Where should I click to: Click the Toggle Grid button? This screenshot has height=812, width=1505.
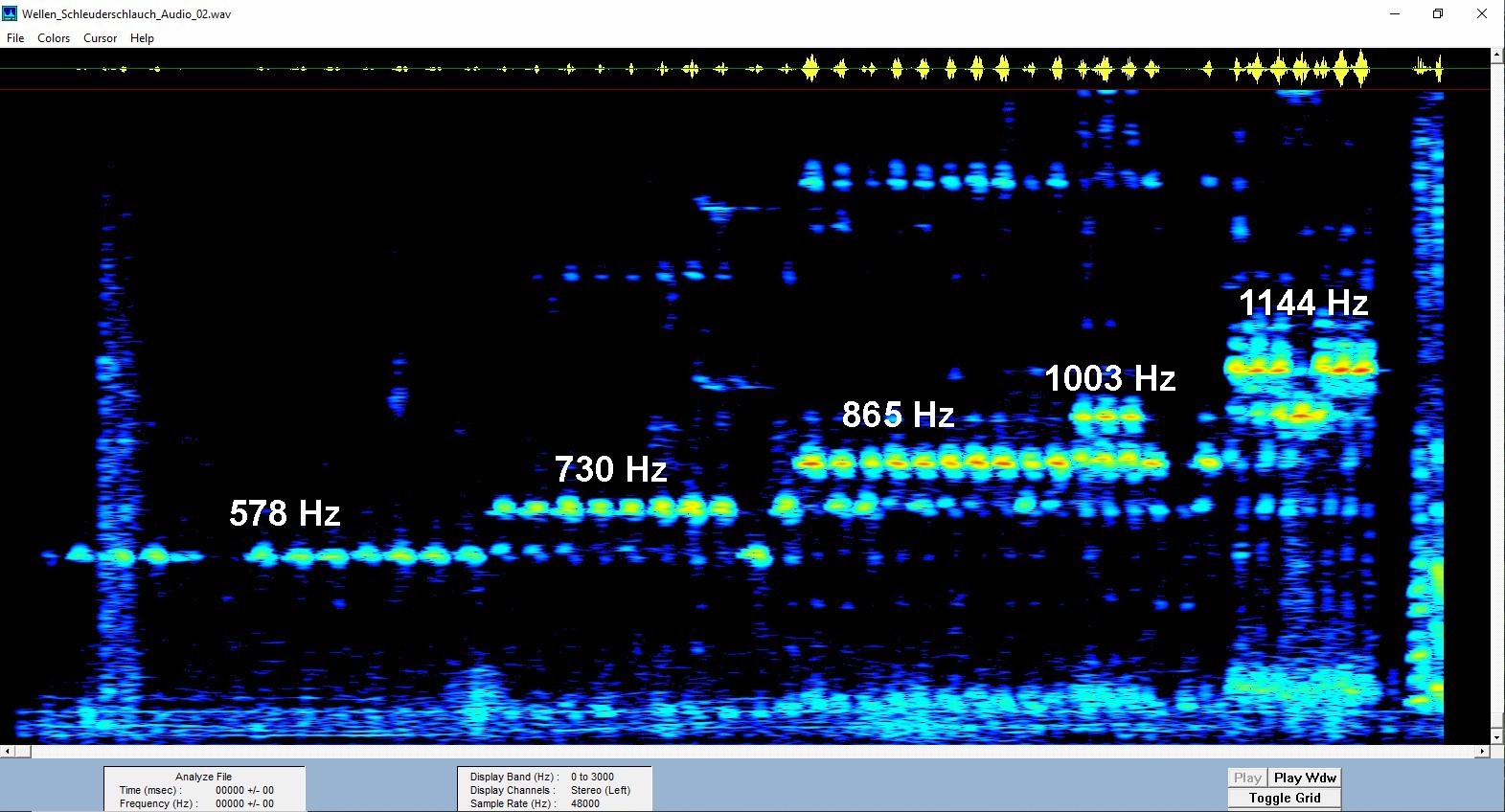tap(1285, 798)
